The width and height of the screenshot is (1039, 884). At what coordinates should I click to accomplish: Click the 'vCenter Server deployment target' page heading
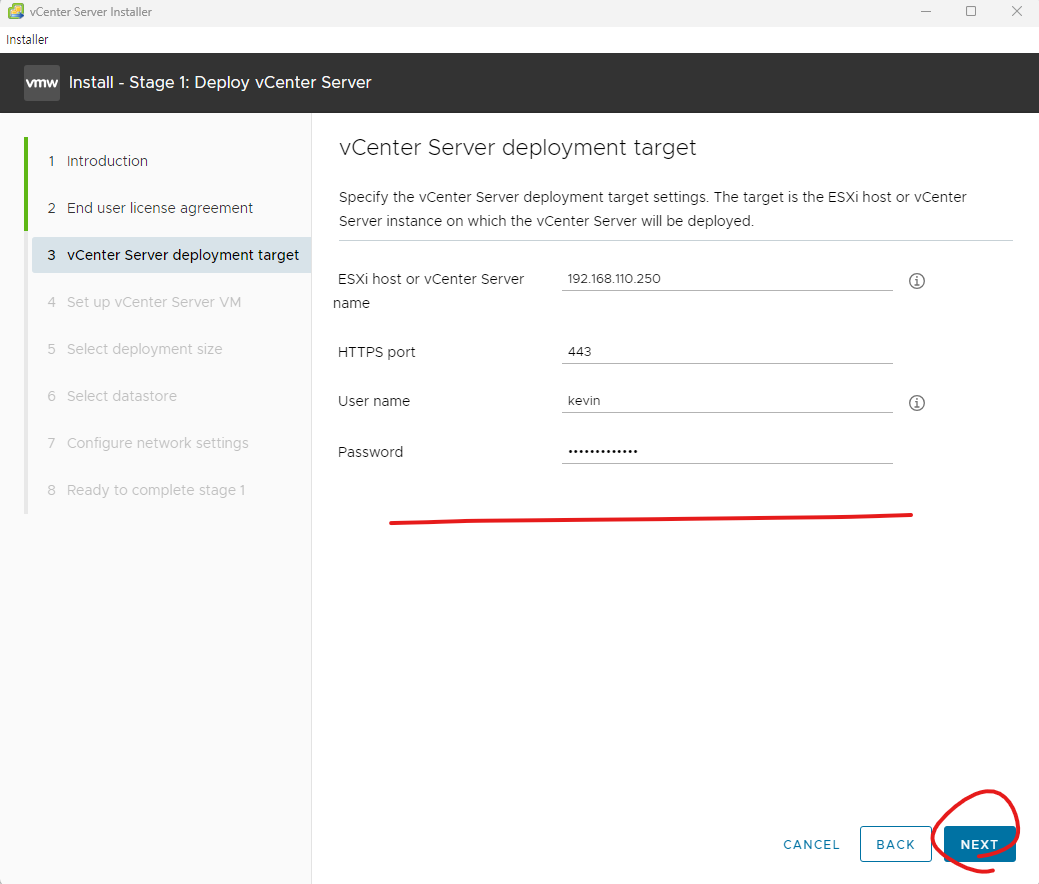518,147
